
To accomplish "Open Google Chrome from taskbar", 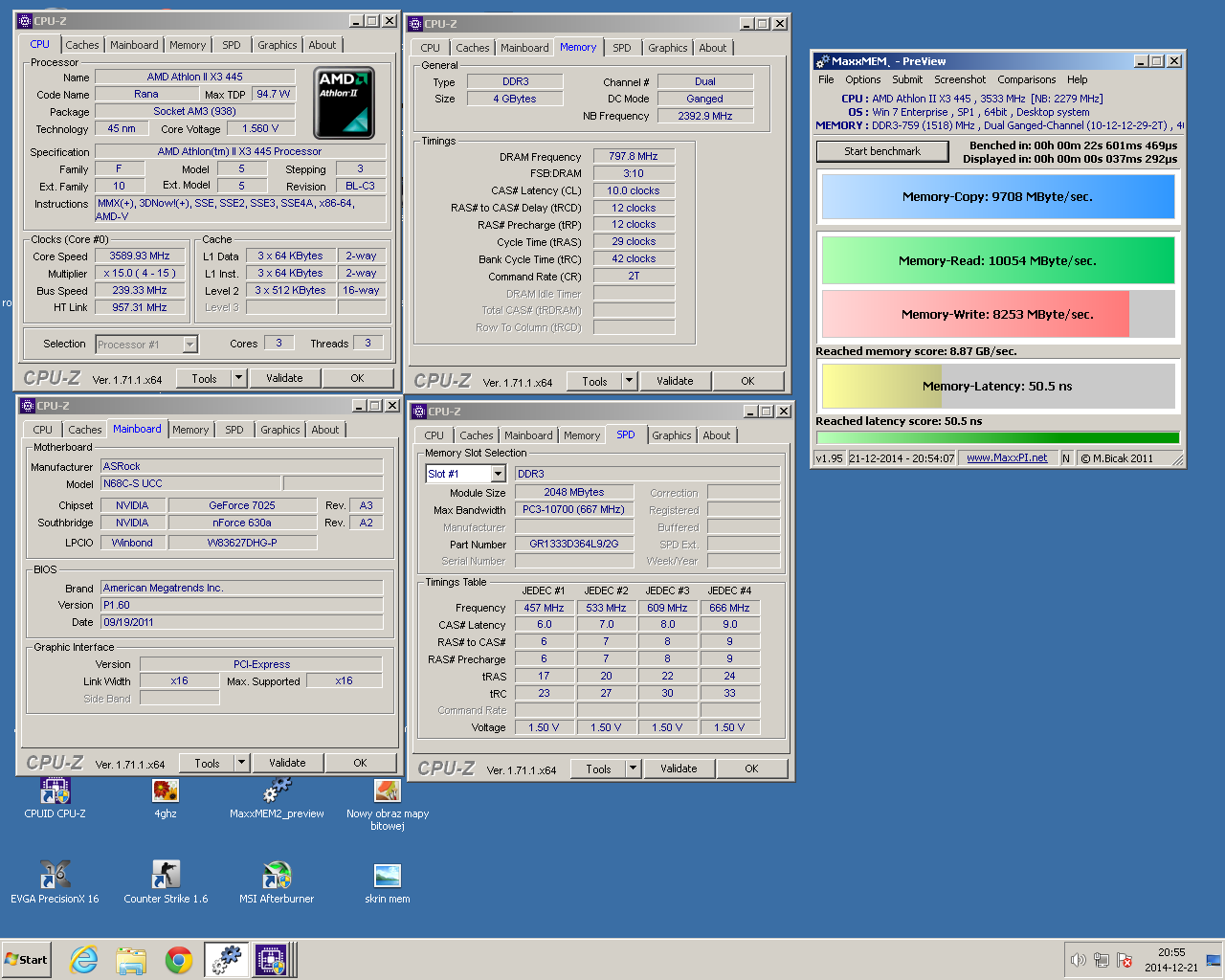I will [x=179, y=960].
